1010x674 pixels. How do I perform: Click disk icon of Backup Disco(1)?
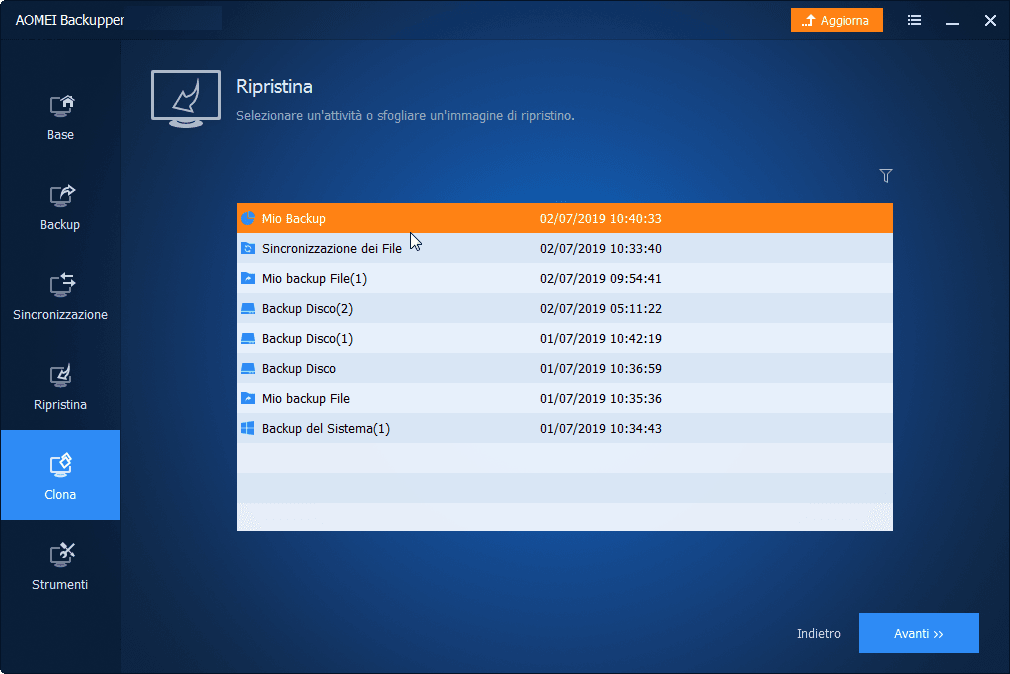pos(247,338)
